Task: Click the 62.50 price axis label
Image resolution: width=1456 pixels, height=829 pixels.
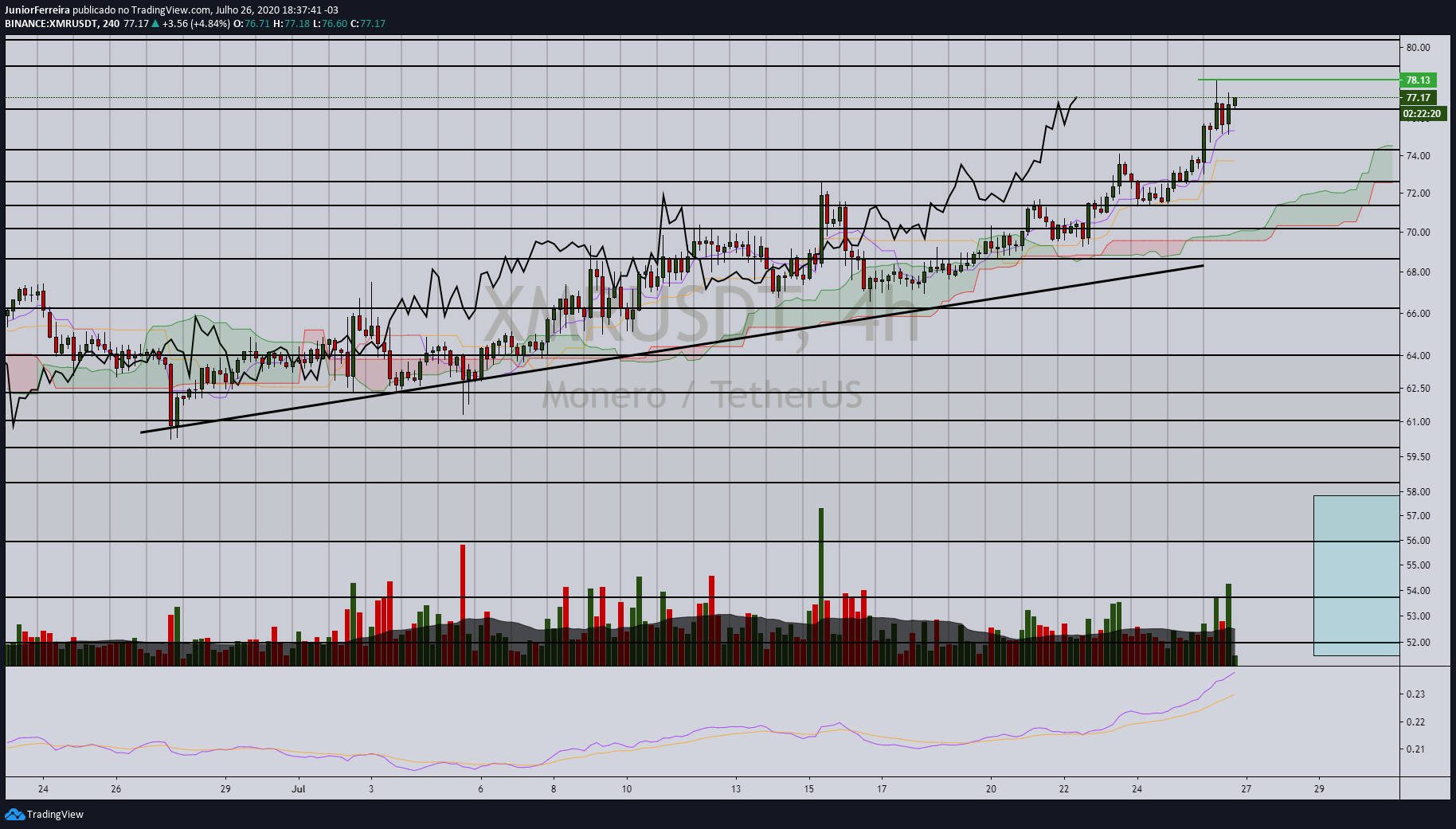Action: (1418, 388)
